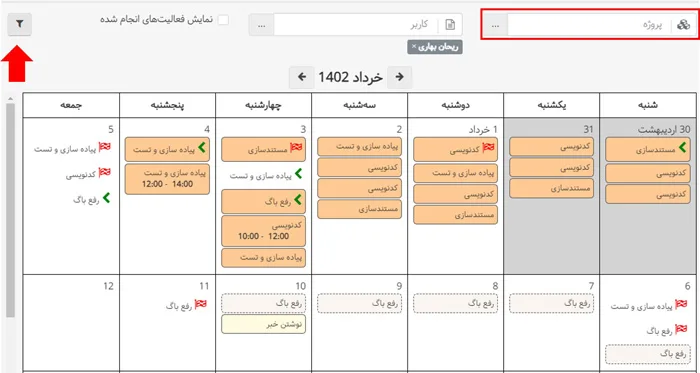The image size is (700, 373).
Task: Click the day 12 date number
Action: point(108,286)
